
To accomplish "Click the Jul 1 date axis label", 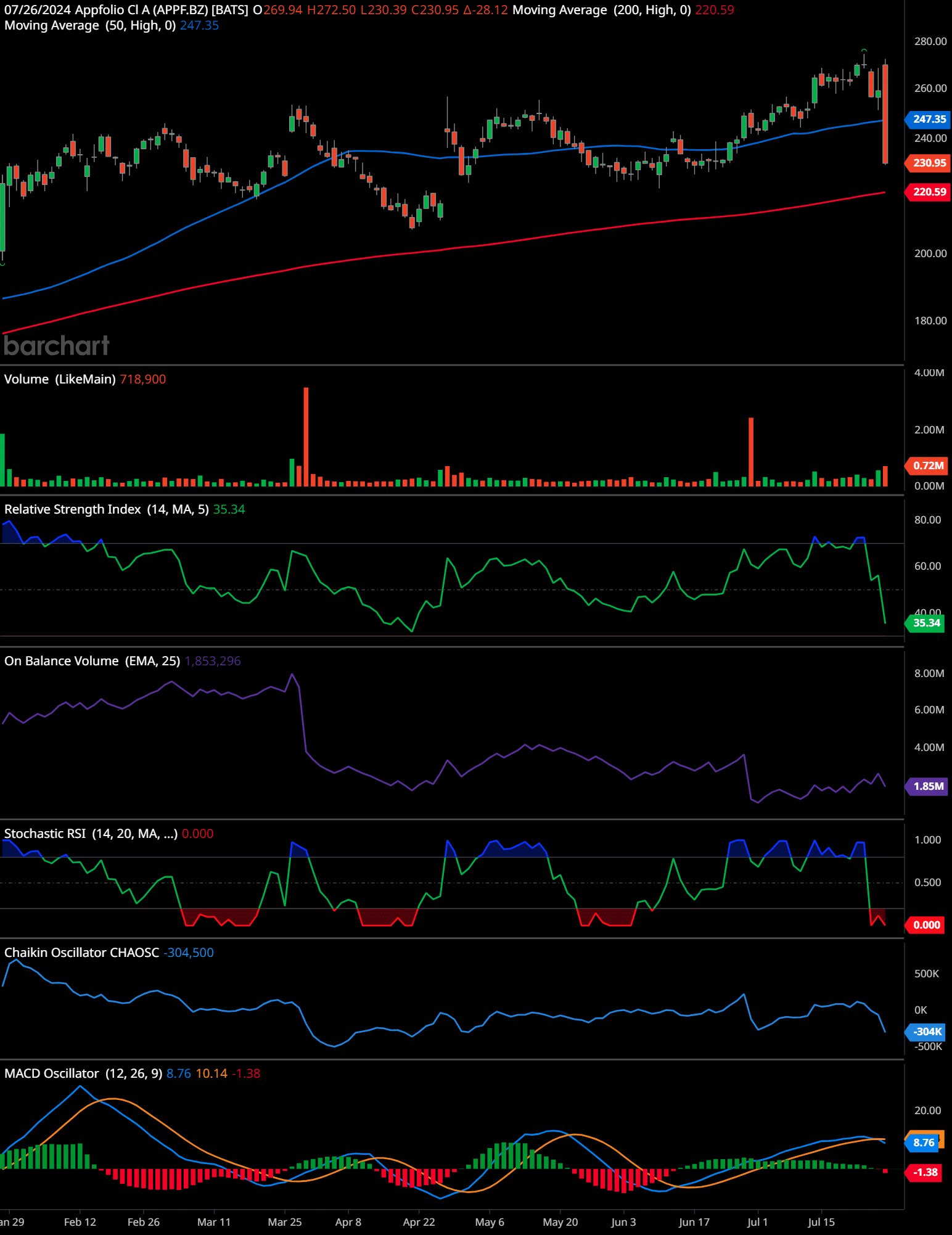I will pos(758,1222).
